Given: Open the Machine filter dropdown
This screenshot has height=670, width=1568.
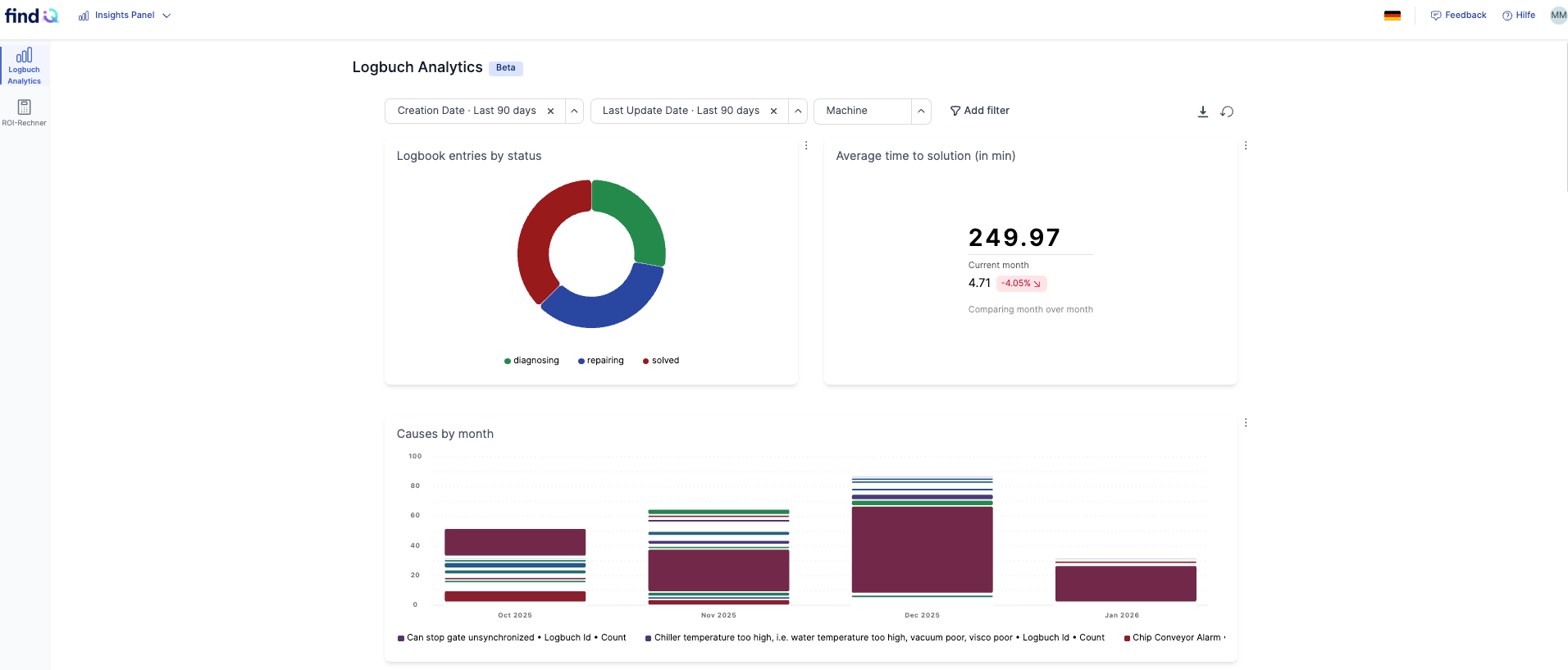Looking at the screenshot, I should (873, 111).
